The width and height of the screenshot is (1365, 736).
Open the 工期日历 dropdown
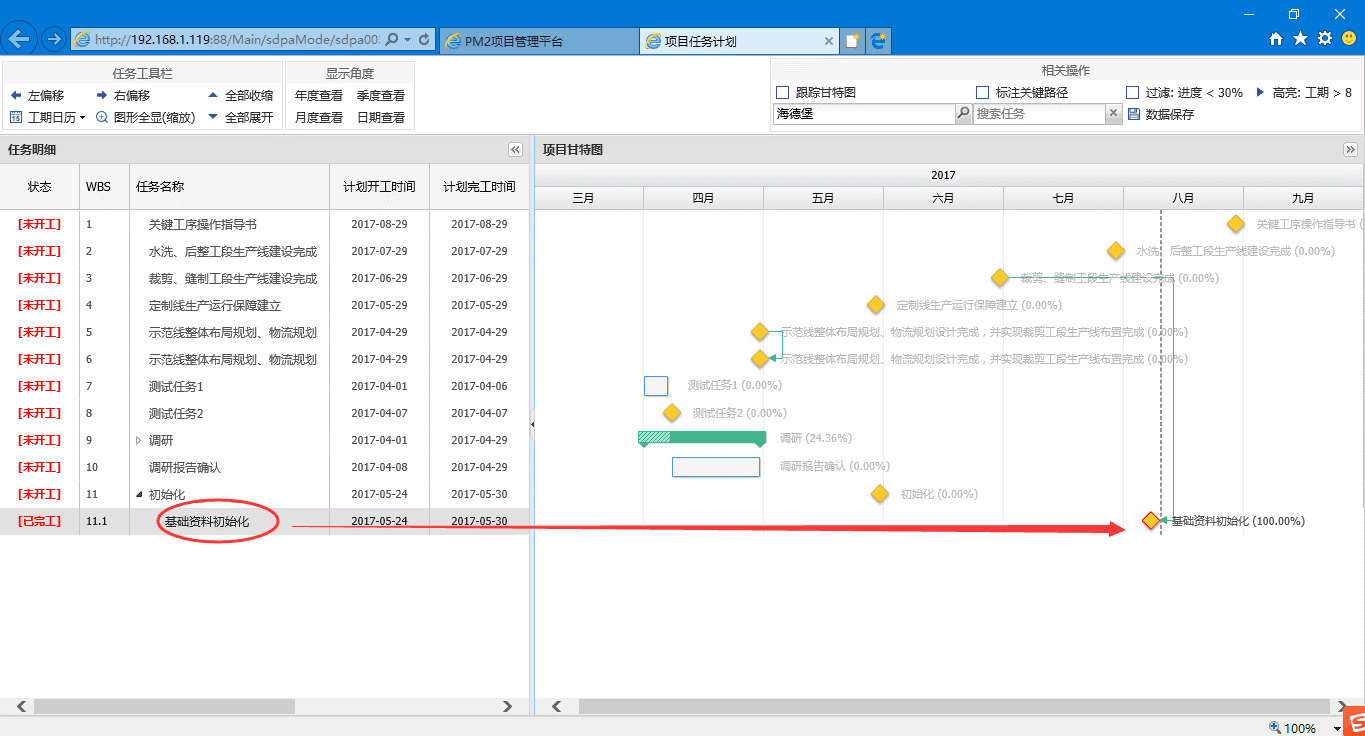coord(48,118)
